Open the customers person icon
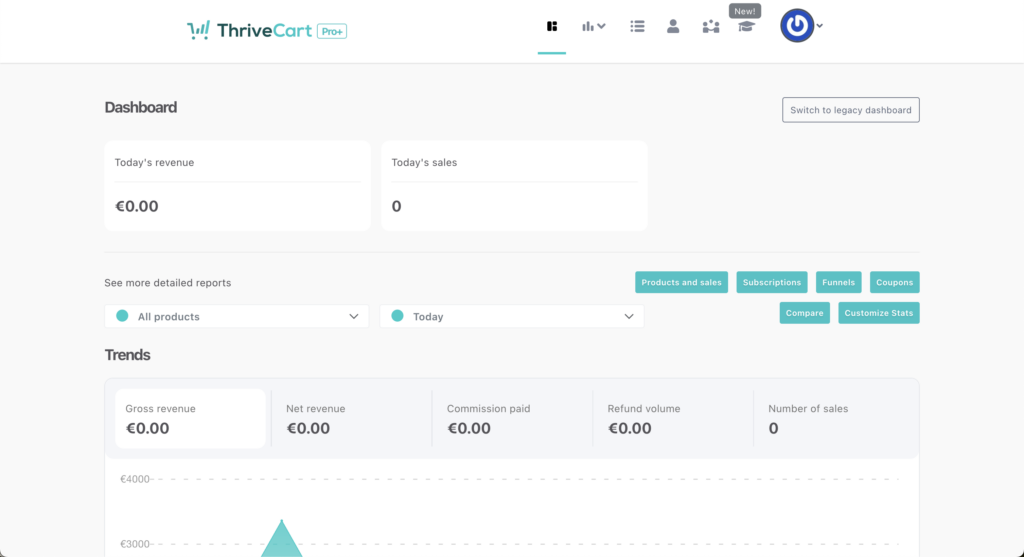This screenshot has width=1024, height=557. (x=673, y=27)
